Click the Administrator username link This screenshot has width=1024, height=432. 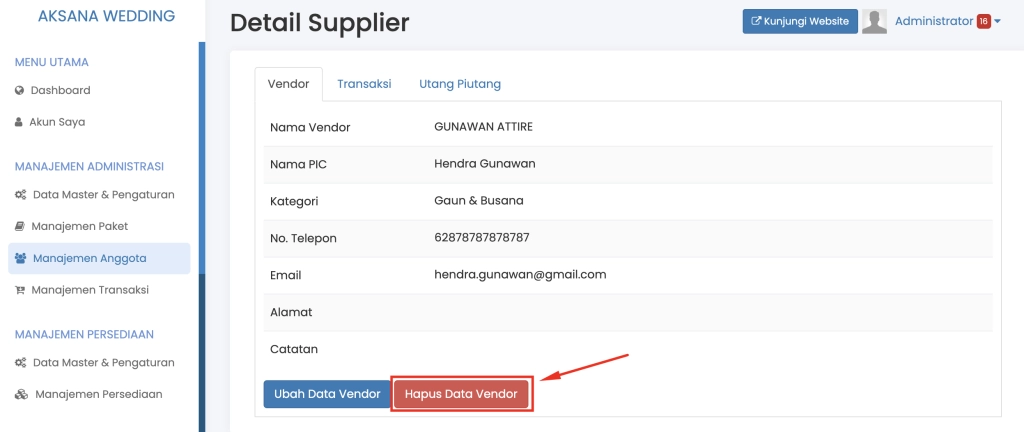(x=934, y=22)
